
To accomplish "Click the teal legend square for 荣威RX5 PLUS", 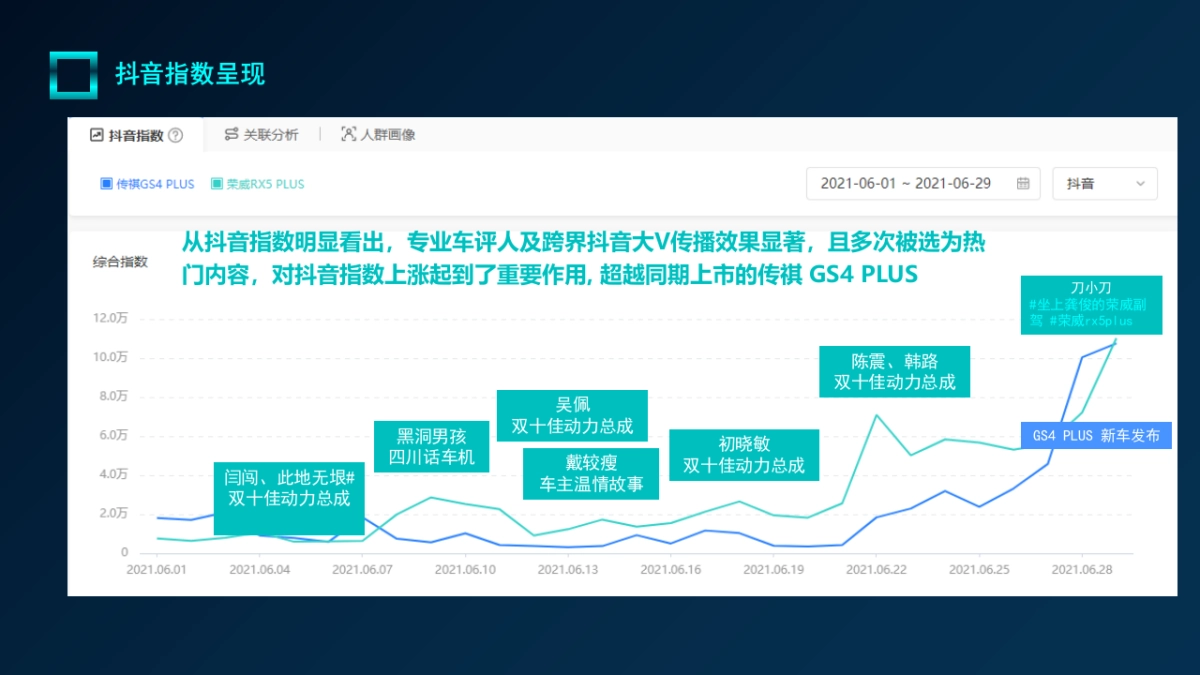I will (x=219, y=184).
